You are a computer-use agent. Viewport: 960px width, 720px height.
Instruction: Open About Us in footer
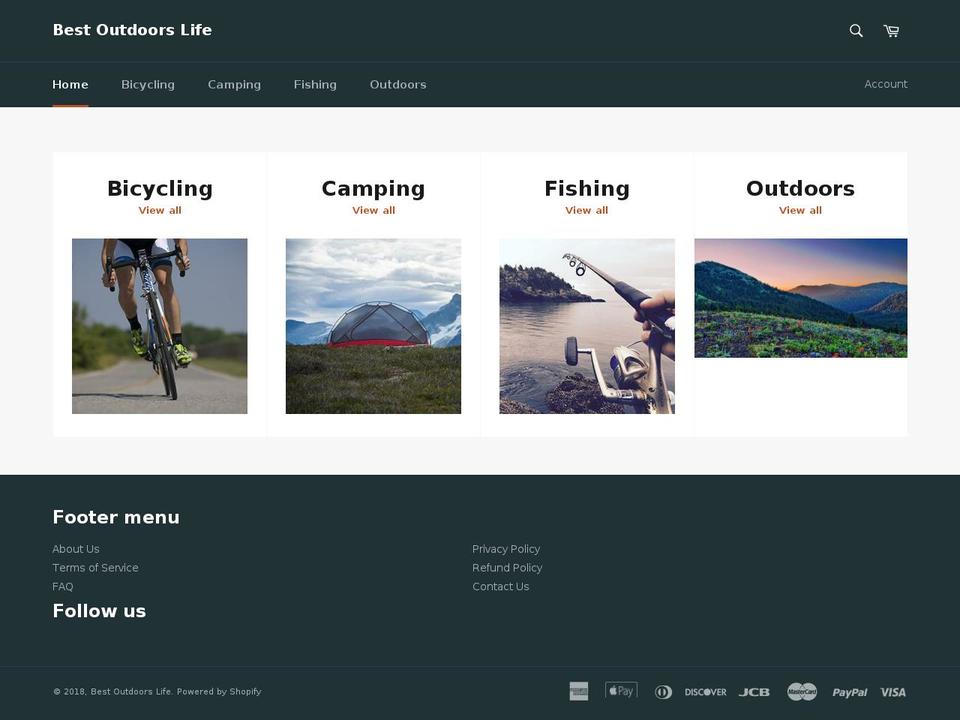tap(76, 549)
